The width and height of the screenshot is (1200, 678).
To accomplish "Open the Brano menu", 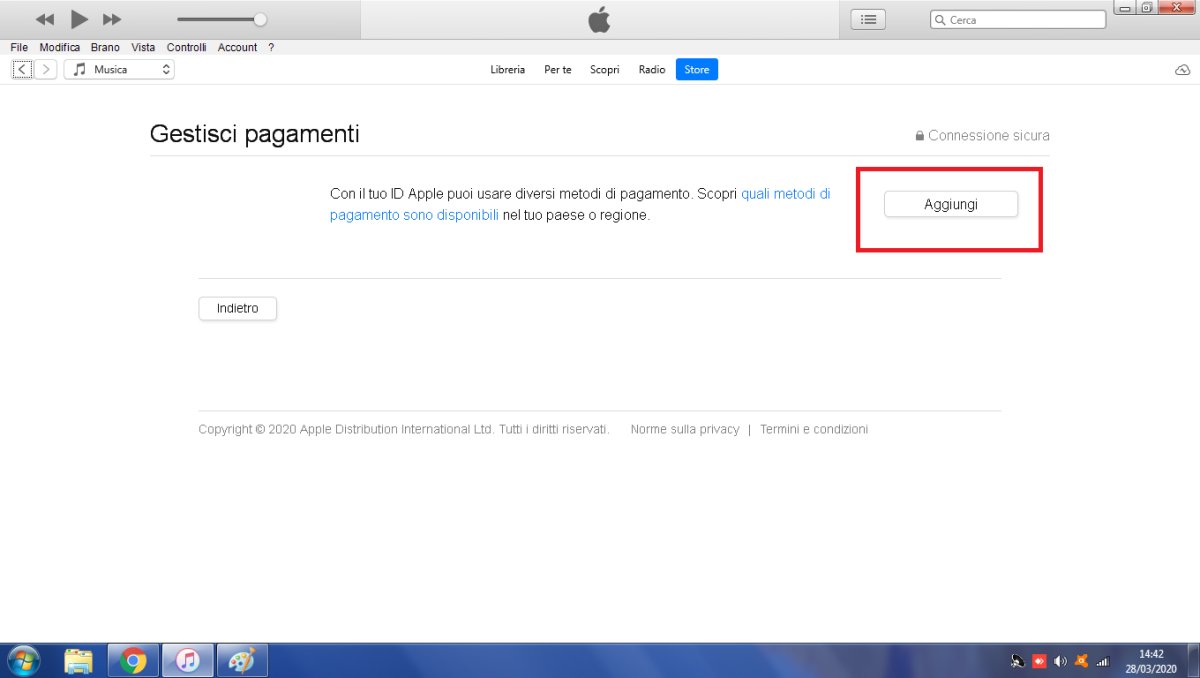I will pos(105,47).
